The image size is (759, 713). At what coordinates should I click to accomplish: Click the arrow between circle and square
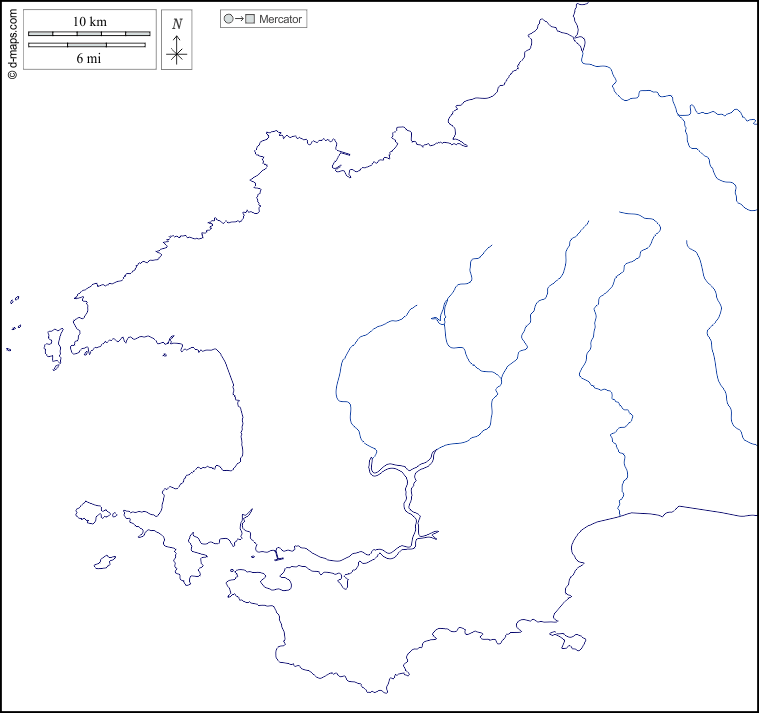click(x=239, y=19)
